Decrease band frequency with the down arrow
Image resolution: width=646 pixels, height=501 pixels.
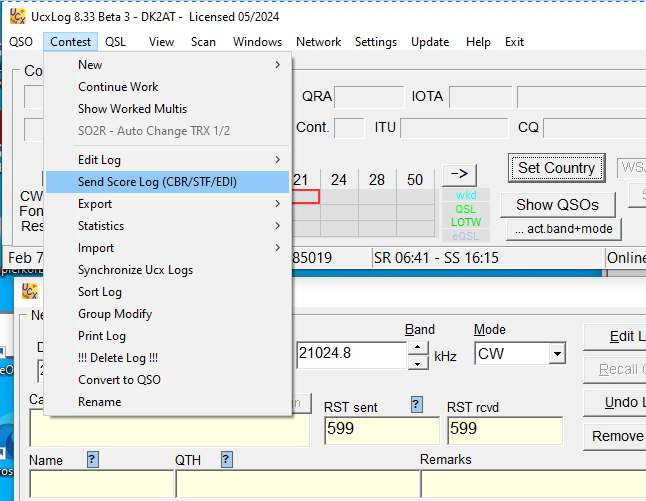pyautogui.click(x=417, y=360)
